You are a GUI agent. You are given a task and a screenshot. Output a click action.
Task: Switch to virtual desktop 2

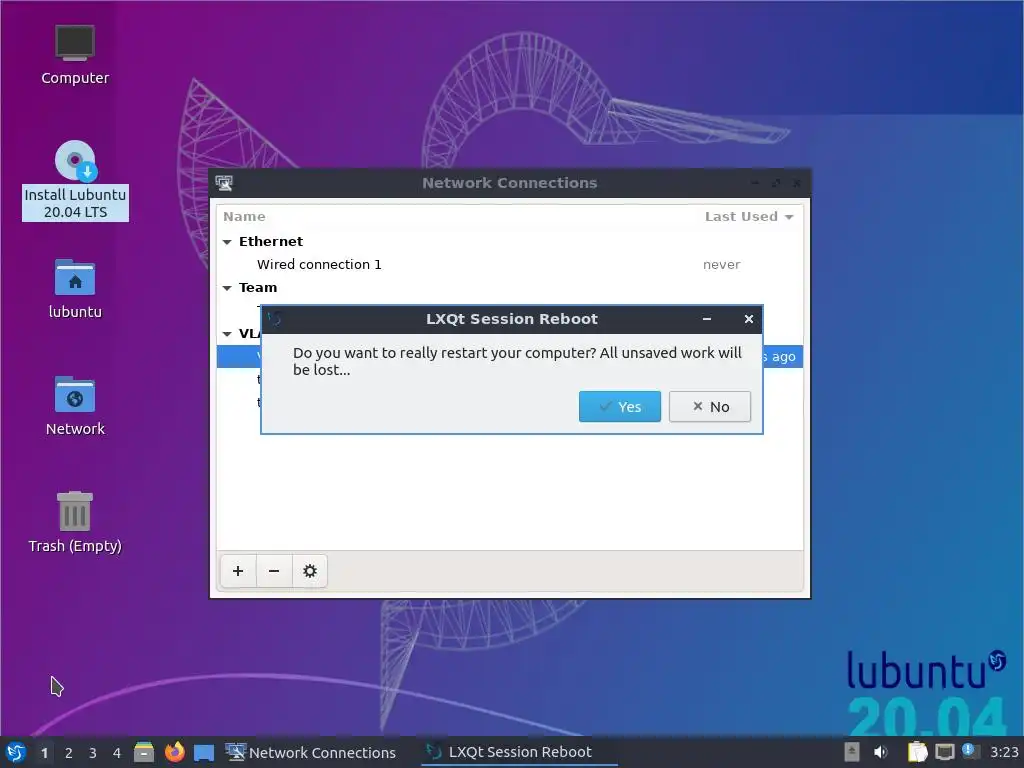[69, 753]
